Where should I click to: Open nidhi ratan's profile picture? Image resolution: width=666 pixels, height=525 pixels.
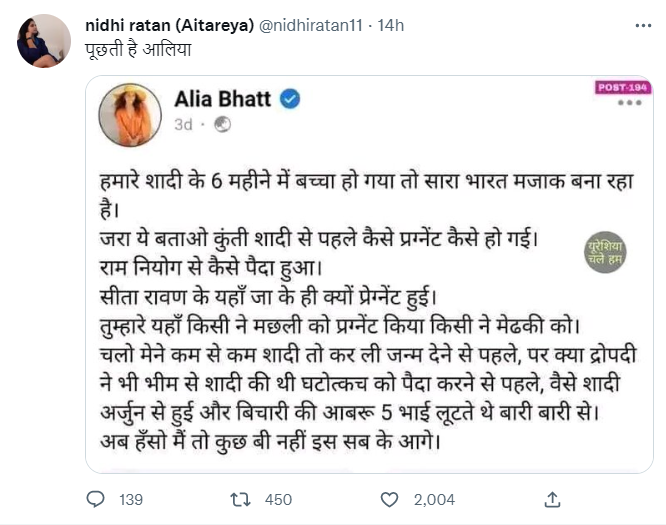[x=43, y=41]
